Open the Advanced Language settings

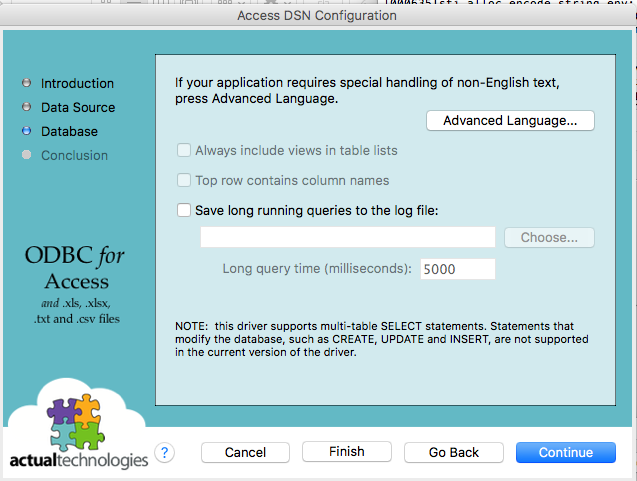tap(510, 120)
